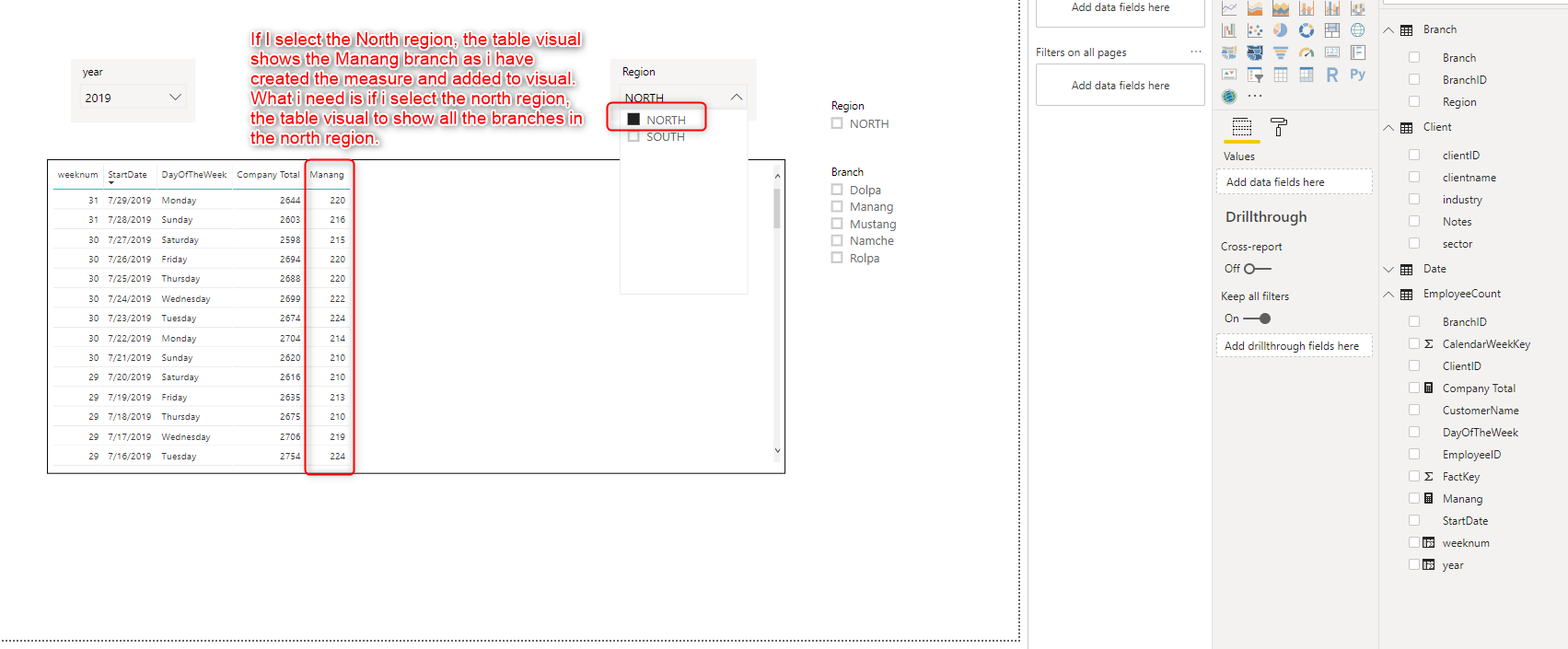Toggle Keep all filters switch
Screen dimensions: 1568x649
tap(1258, 319)
